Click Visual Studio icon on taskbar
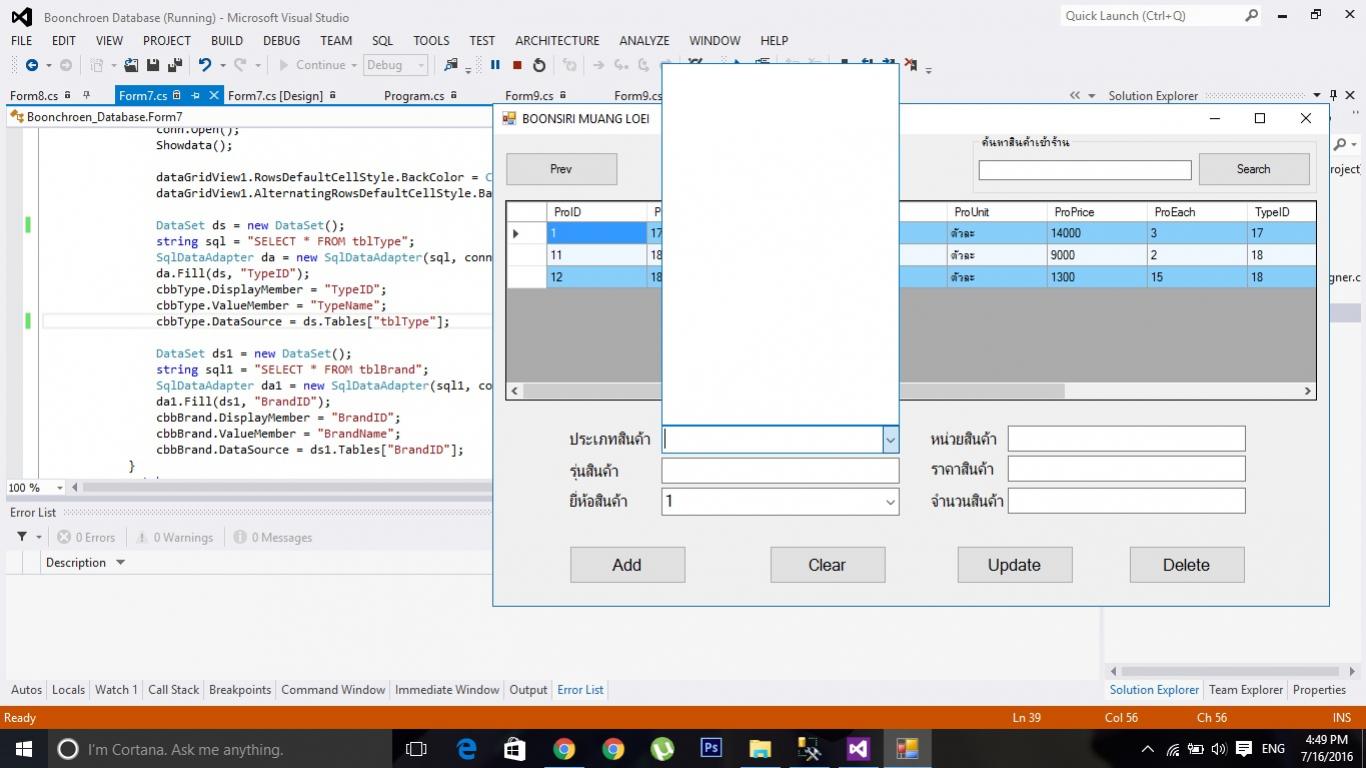 tap(858, 748)
